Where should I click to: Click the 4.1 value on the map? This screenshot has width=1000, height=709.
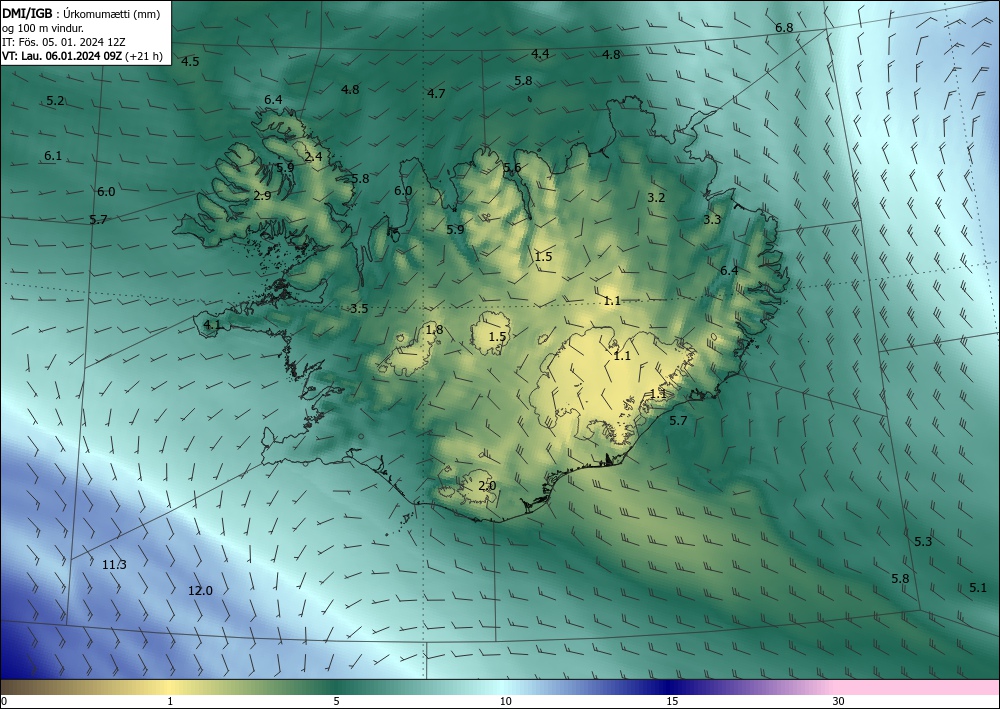pyautogui.click(x=212, y=325)
